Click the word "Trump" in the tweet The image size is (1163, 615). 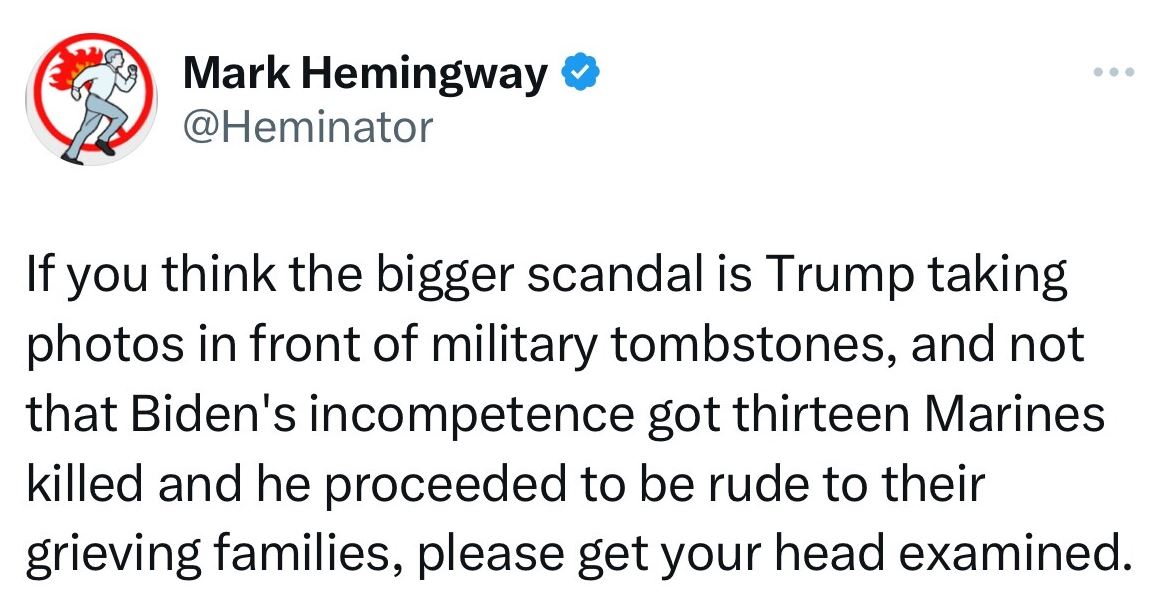click(830, 277)
